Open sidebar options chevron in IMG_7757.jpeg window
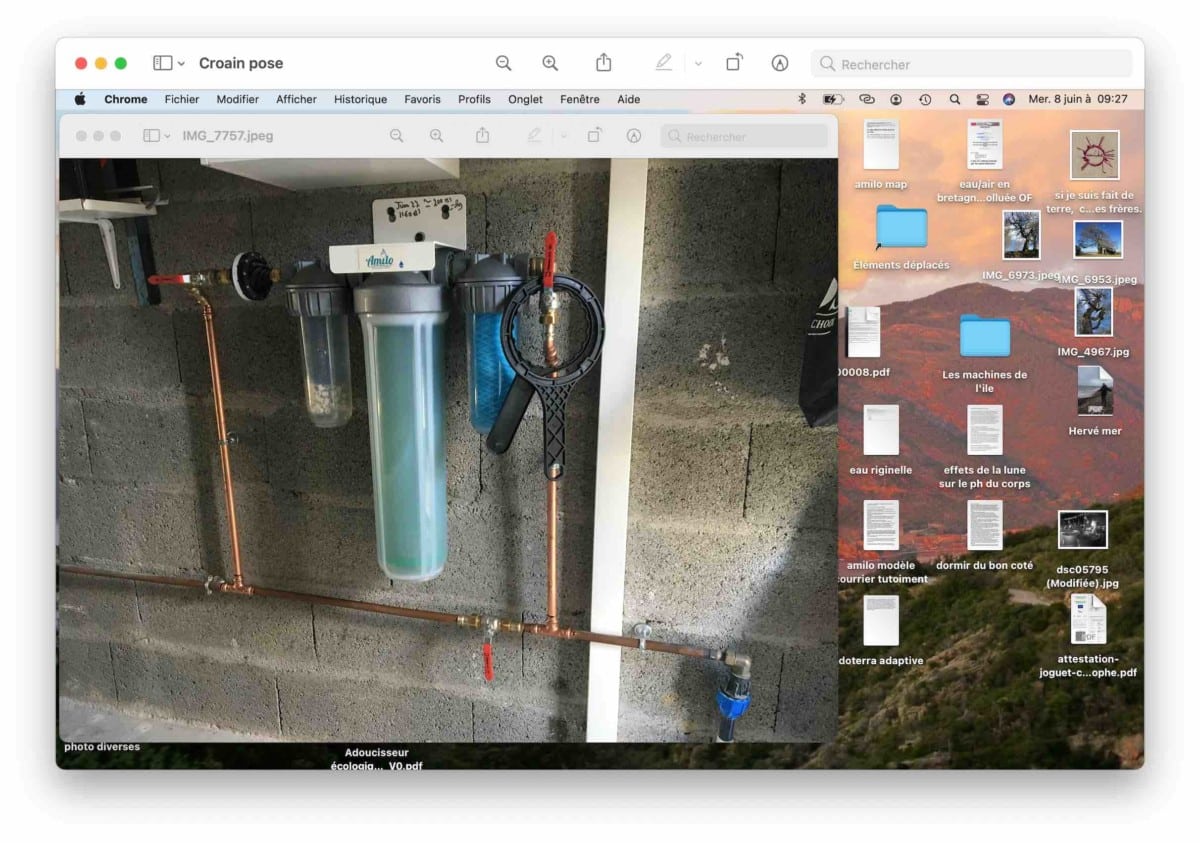The width and height of the screenshot is (1200, 843). tap(167, 136)
